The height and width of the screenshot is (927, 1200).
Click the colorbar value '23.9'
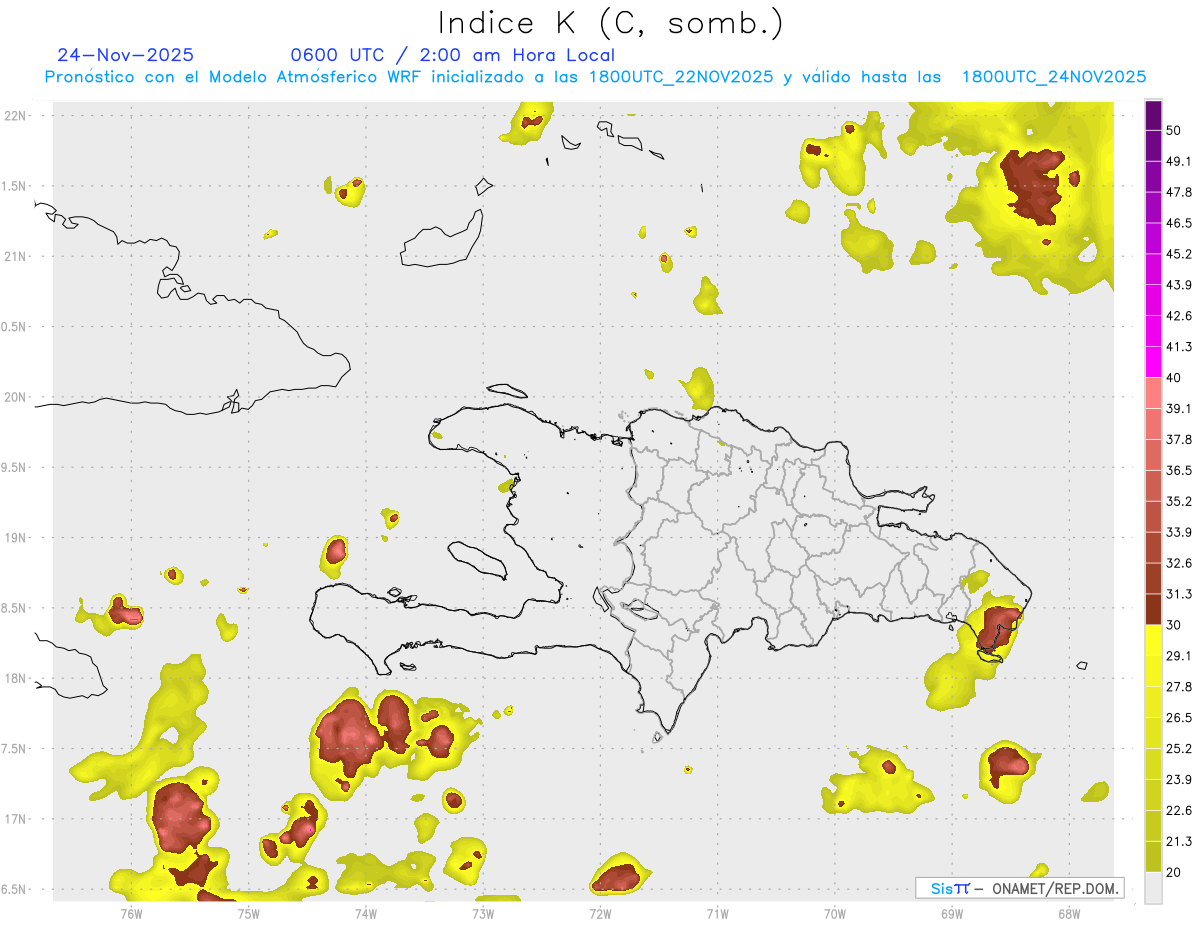pyautogui.click(x=1179, y=780)
